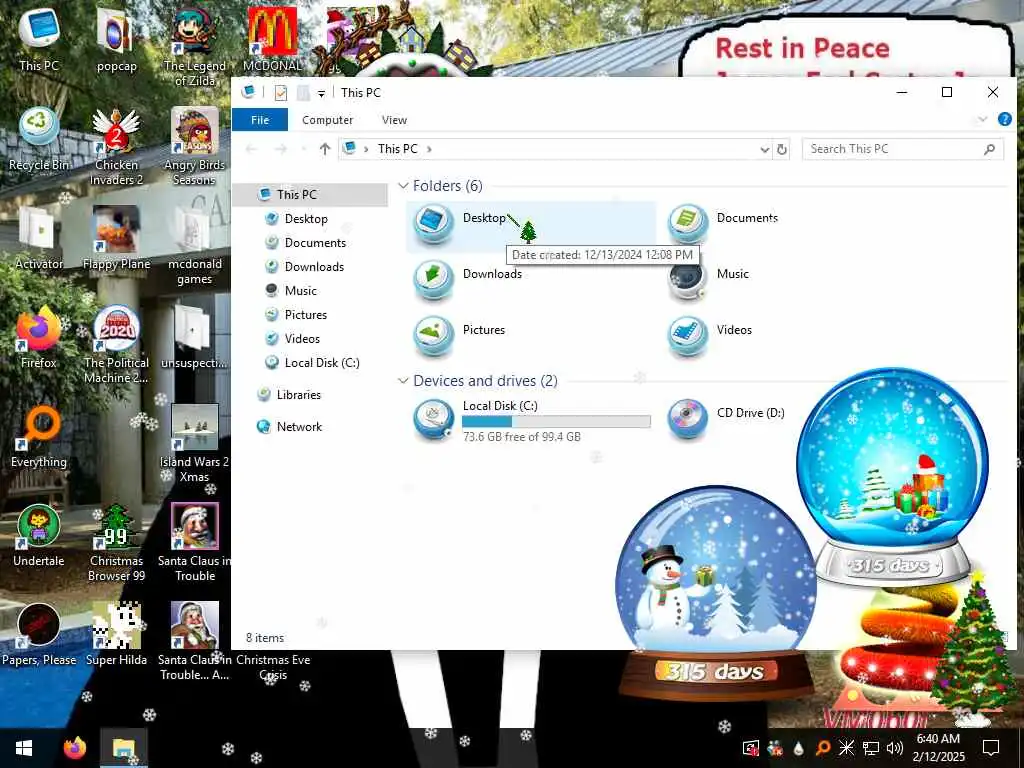Image resolution: width=1024 pixels, height=768 pixels.
Task: Launch Firefox from the desktop
Action: pos(39,338)
